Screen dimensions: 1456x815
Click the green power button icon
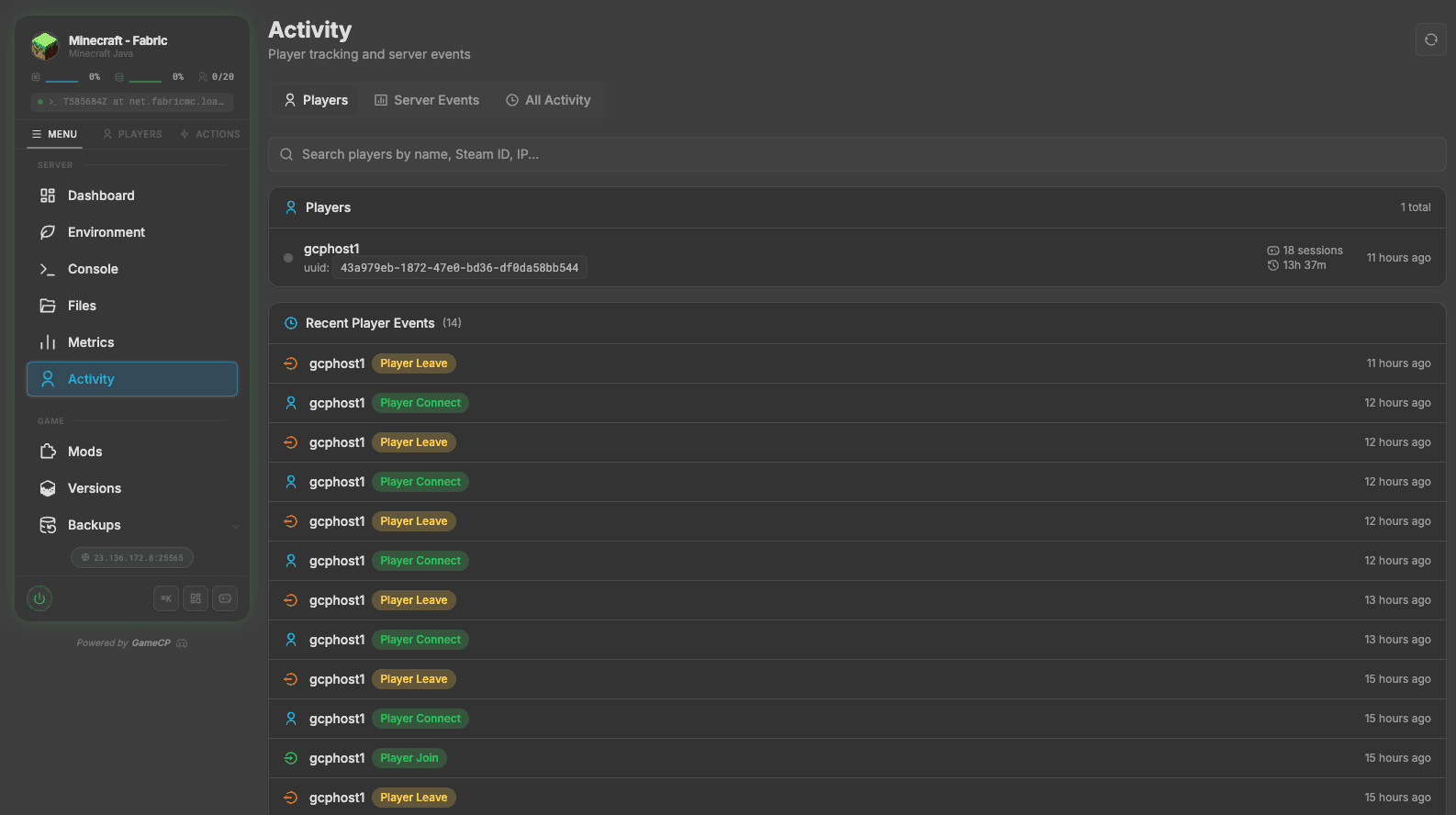[x=39, y=598]
